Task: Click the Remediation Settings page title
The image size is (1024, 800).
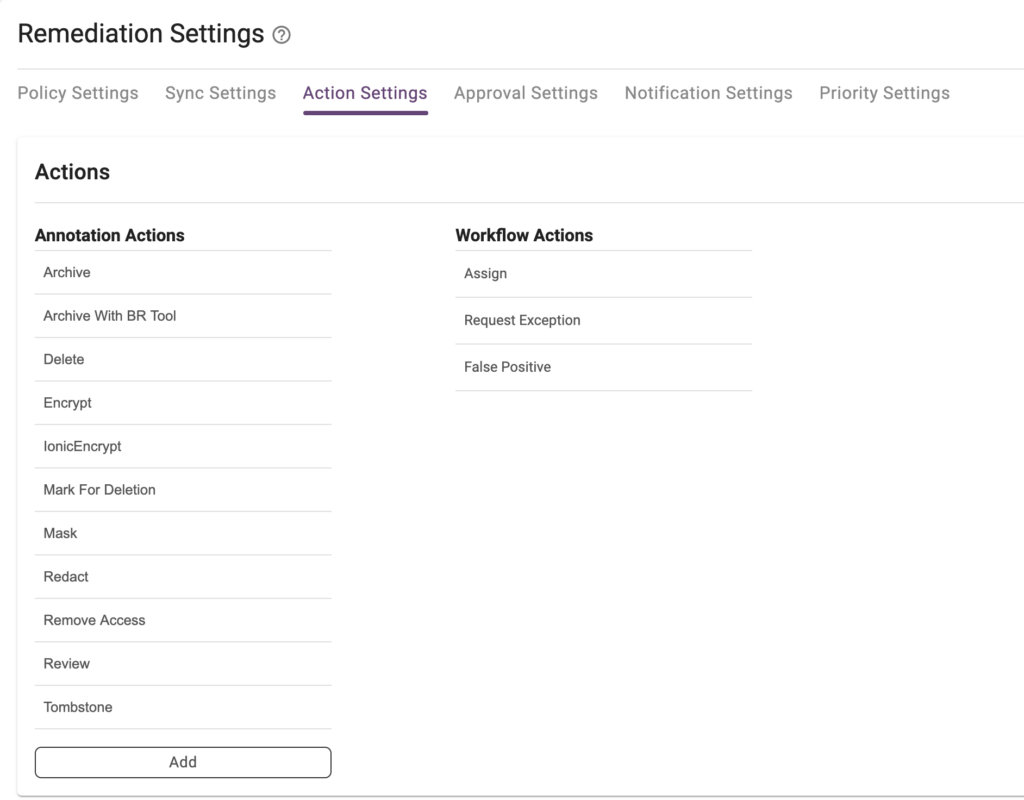Action: pyautogui.click(x=141, y=34)
